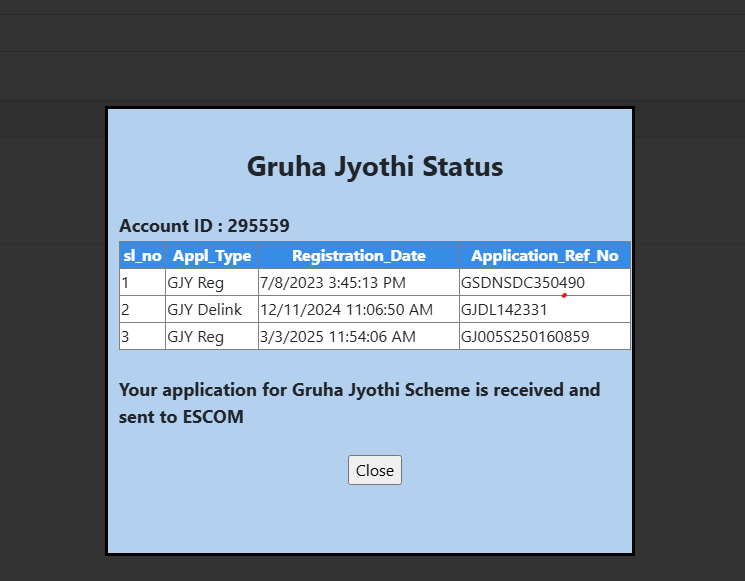Select the Application_Ref_No column header

click(544, 256)
